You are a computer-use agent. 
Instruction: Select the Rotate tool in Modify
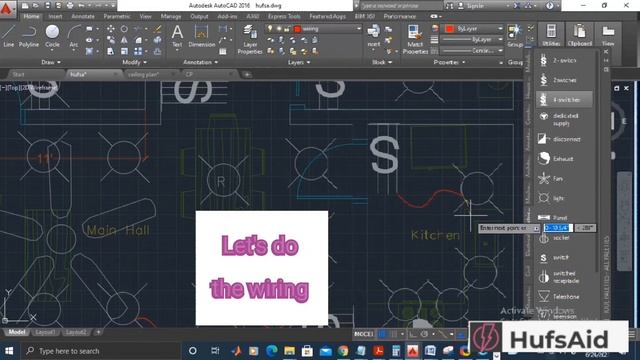(124, 29)
